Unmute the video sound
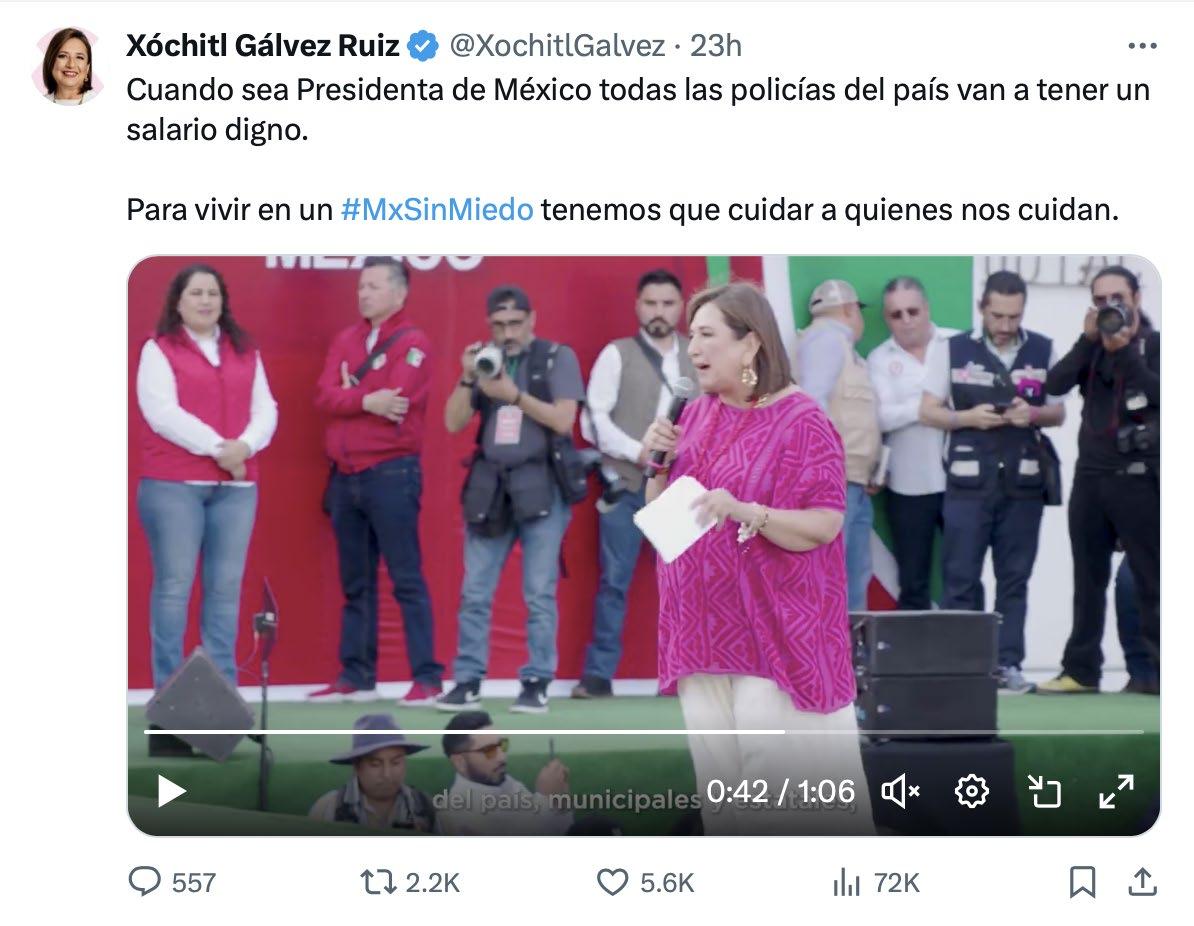The height and width of the screenshot is (926, 1194). (901, 792)
